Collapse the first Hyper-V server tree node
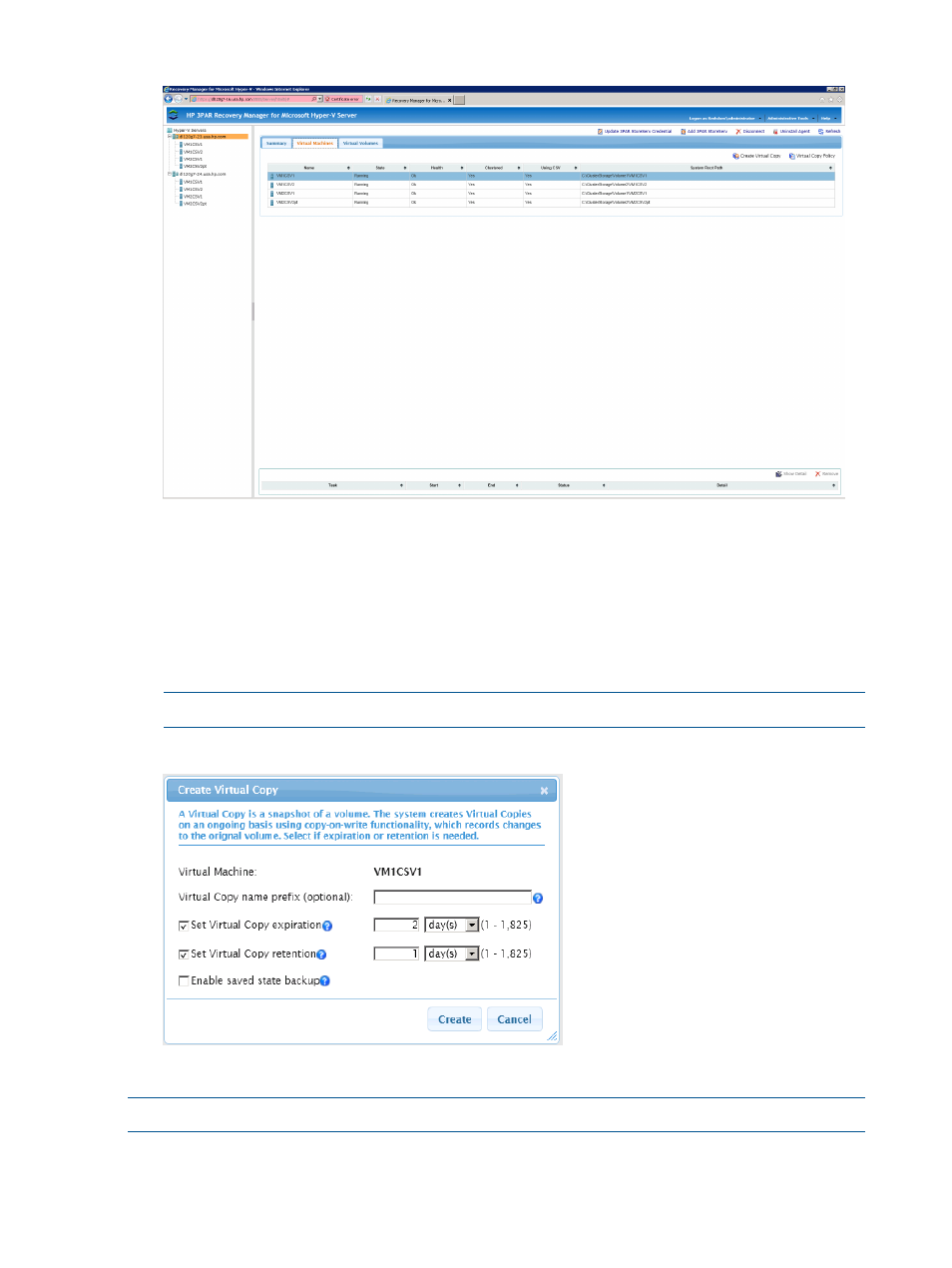This screenshot has height=1268, width=952. pos(171,137)
